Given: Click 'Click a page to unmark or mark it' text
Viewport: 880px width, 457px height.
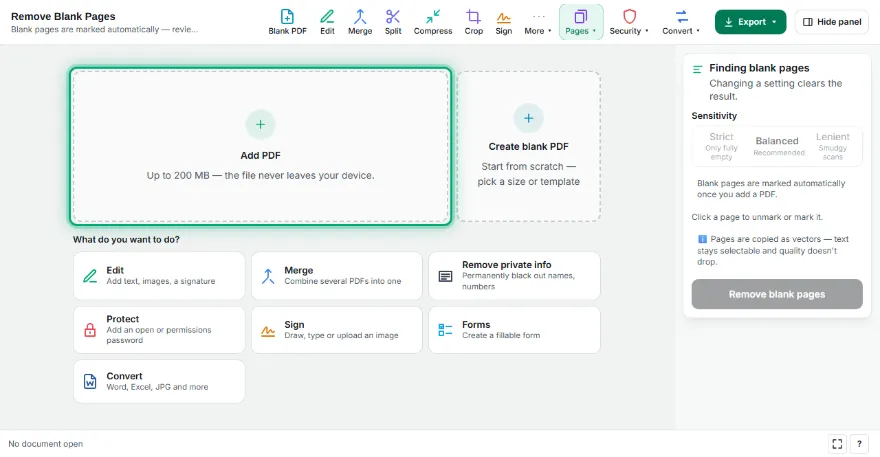Looking at the screenshot, I should tap(757, 217).
